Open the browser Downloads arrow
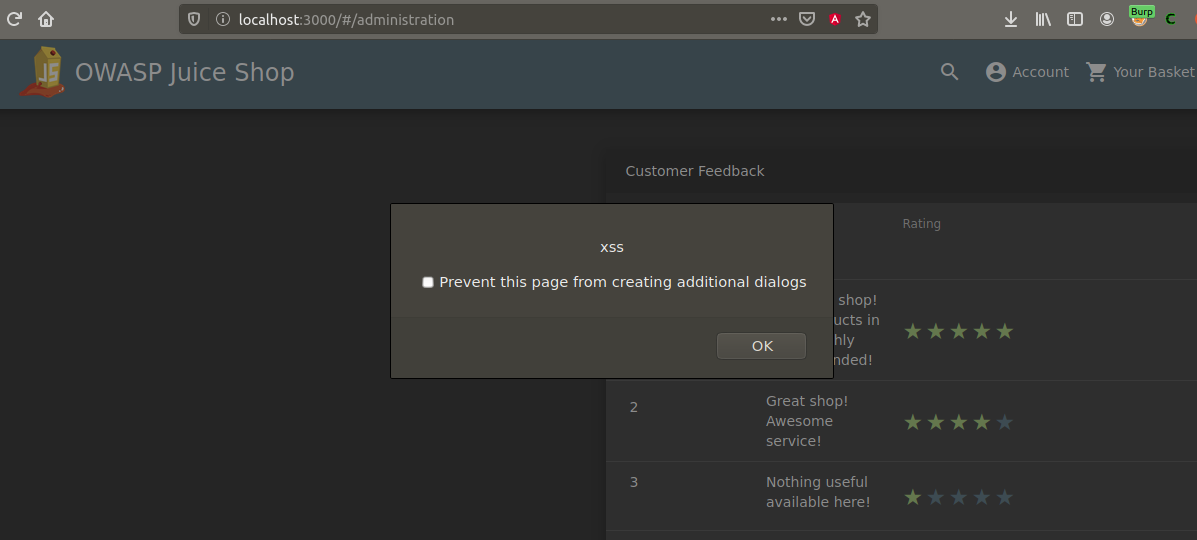The image size is (1197, 540). click(x=1011, y=19)
